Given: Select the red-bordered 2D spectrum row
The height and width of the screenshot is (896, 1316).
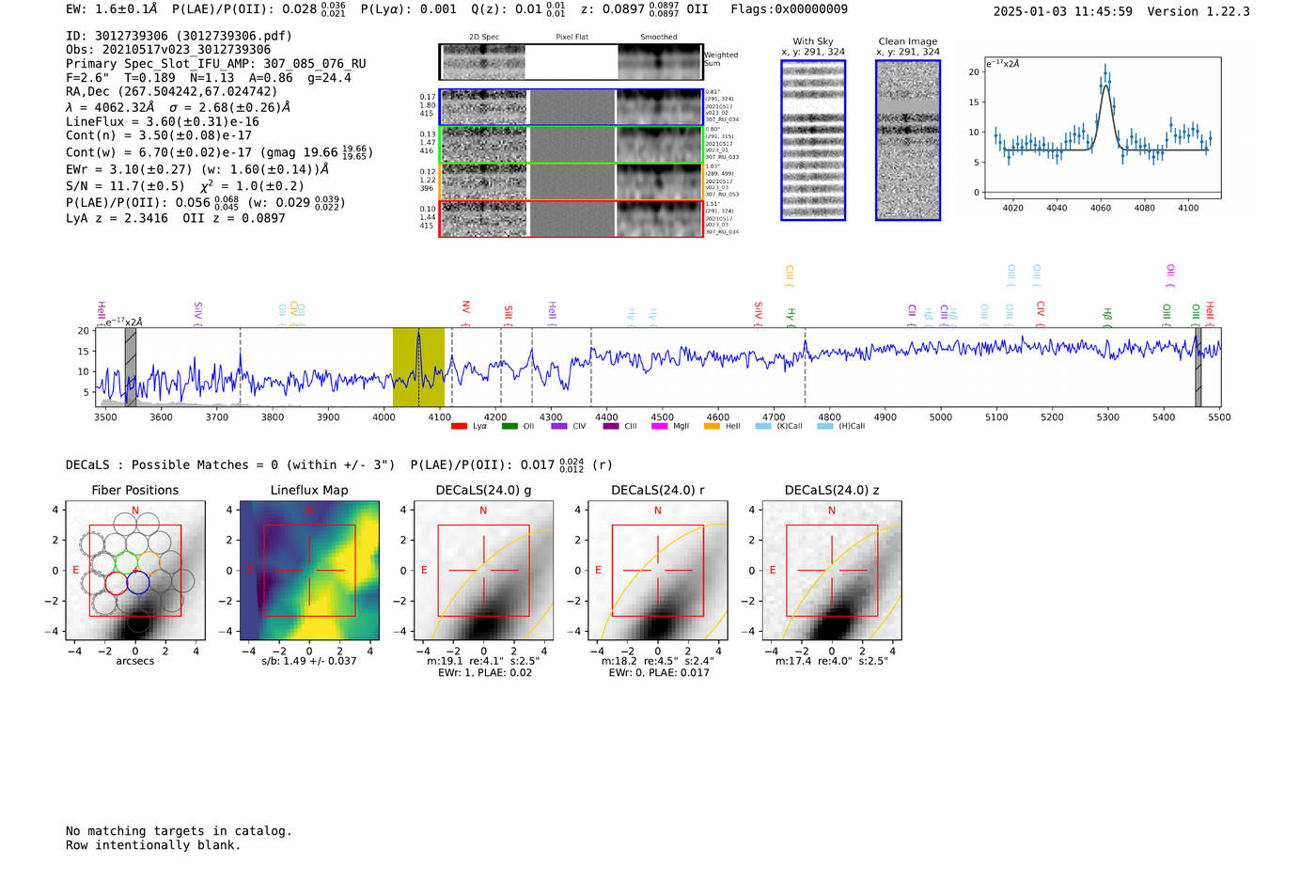Looking at the screenshot, I should point(572,218).
